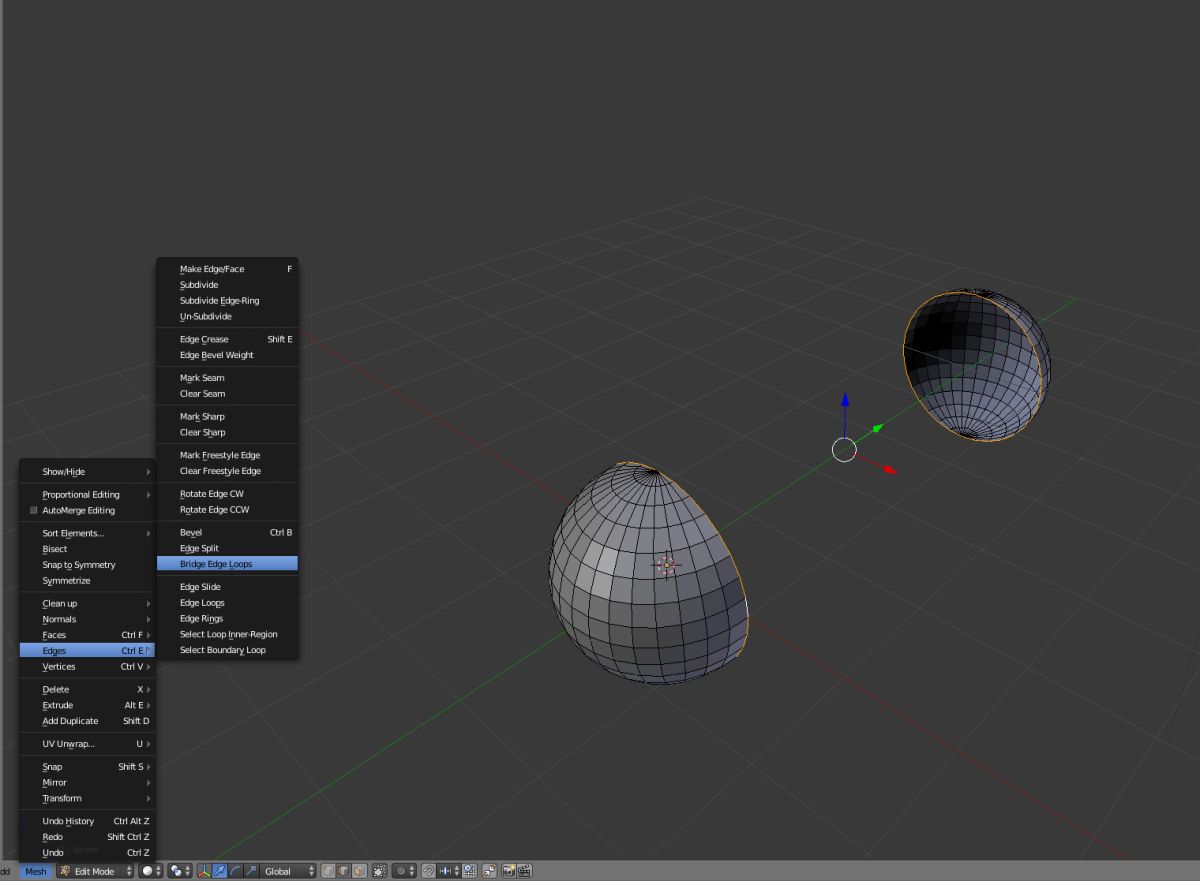Choose Mark Freestyle Edge
The height and width of the screenshot is (881, 1200).
click(x=227, y=455)
